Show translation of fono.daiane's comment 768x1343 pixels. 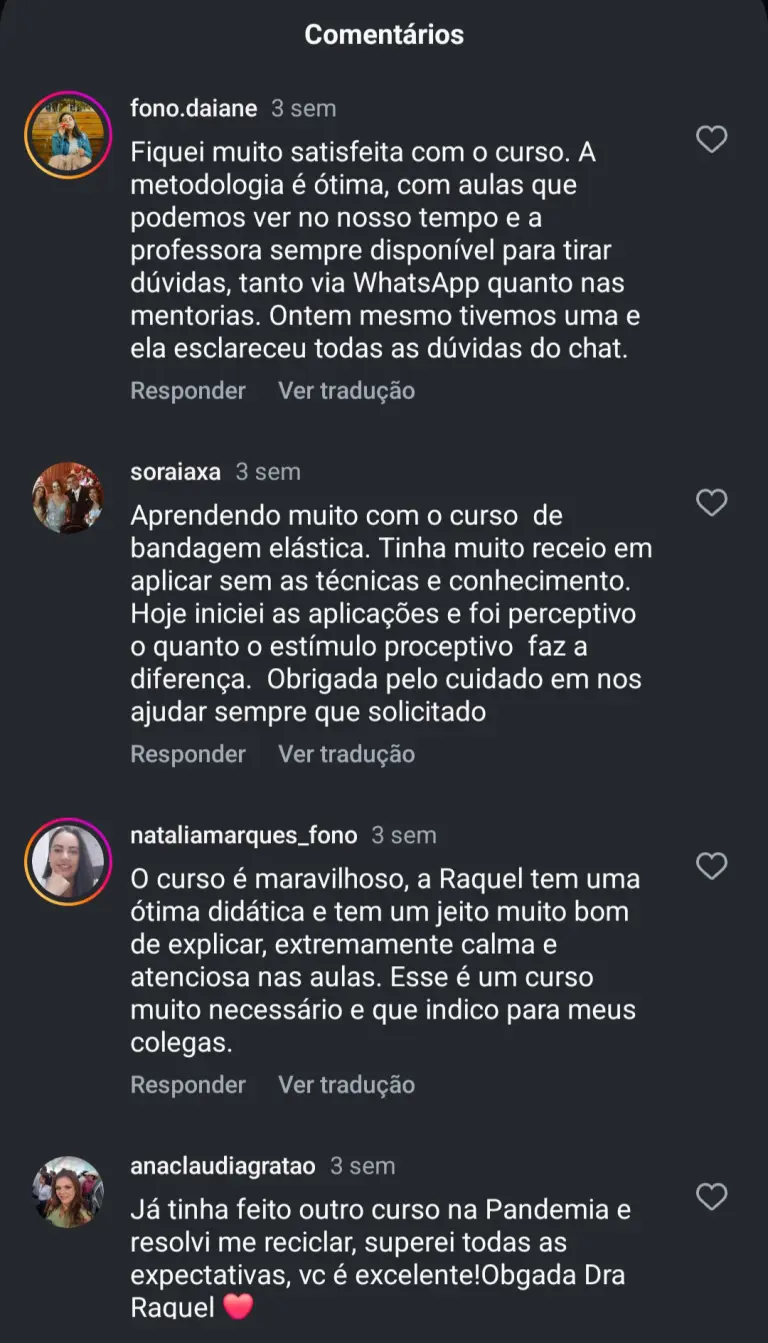click(346, 391)
